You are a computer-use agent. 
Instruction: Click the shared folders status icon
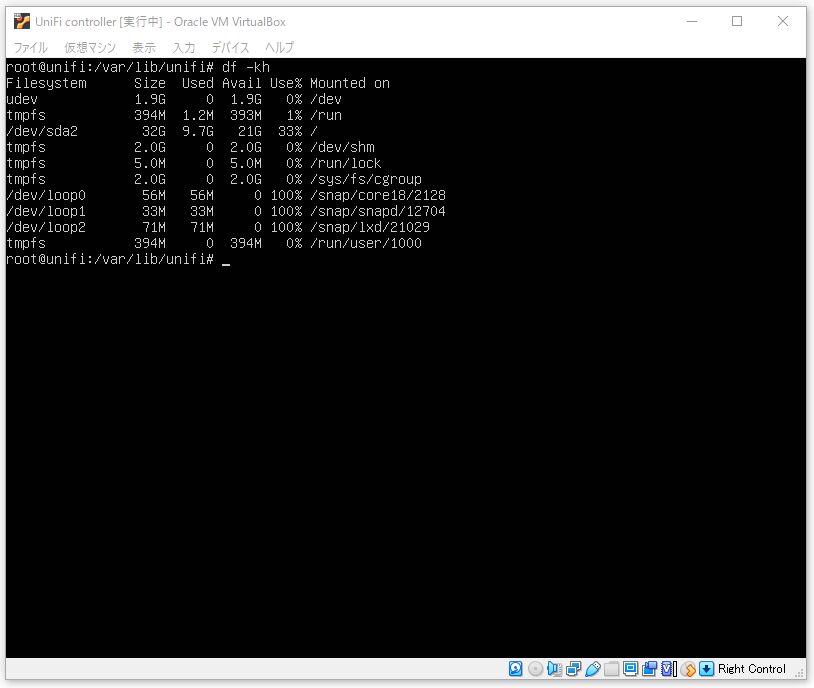coord(612,669)
